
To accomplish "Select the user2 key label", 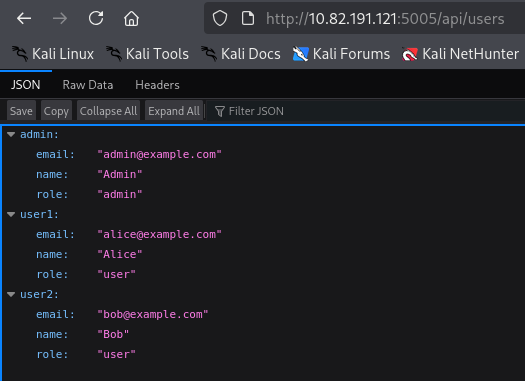I will pos(39,294).
